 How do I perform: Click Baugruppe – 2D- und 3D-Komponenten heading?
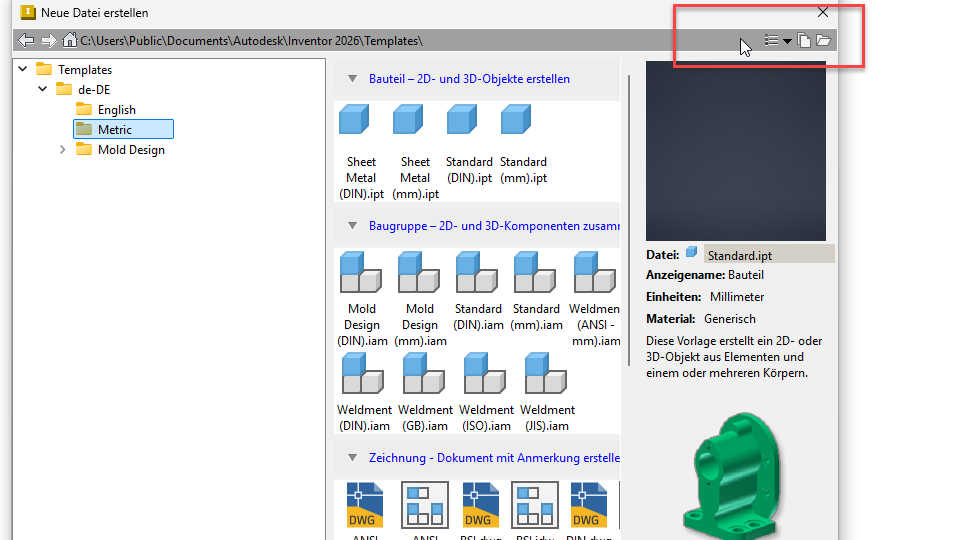point(494,226)
